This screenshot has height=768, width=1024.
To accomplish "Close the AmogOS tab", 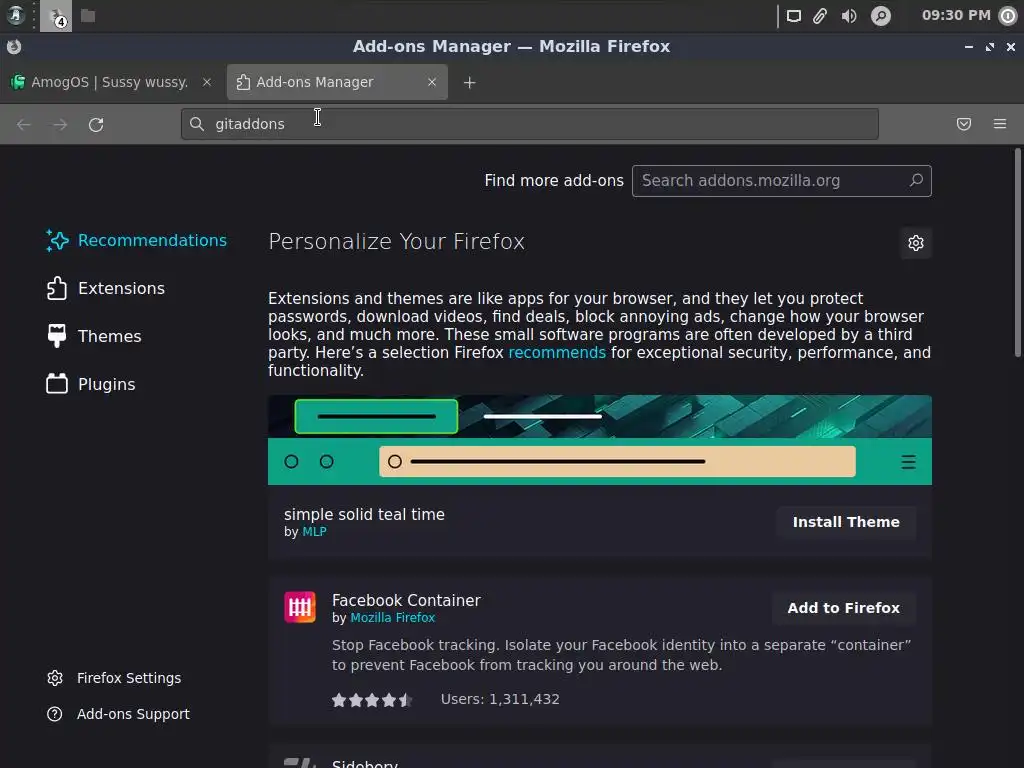I will click(206, 82).
